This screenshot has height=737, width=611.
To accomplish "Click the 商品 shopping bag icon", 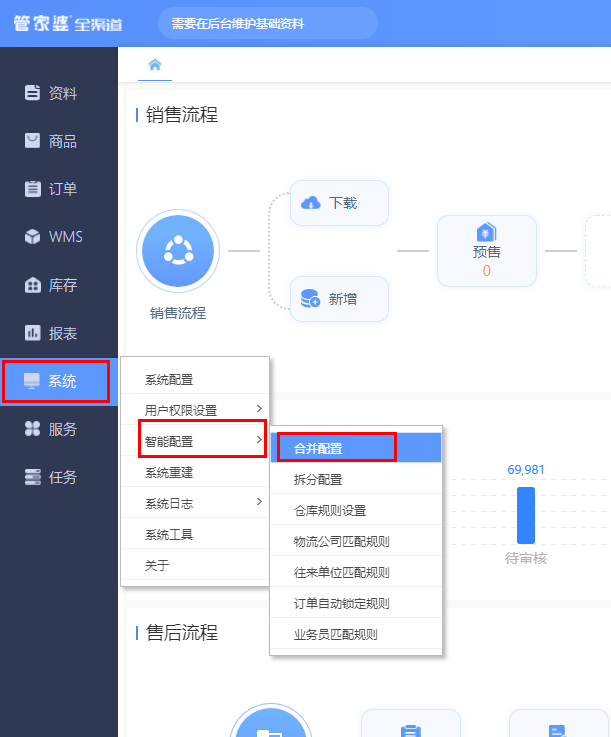I will coord(32,141).
